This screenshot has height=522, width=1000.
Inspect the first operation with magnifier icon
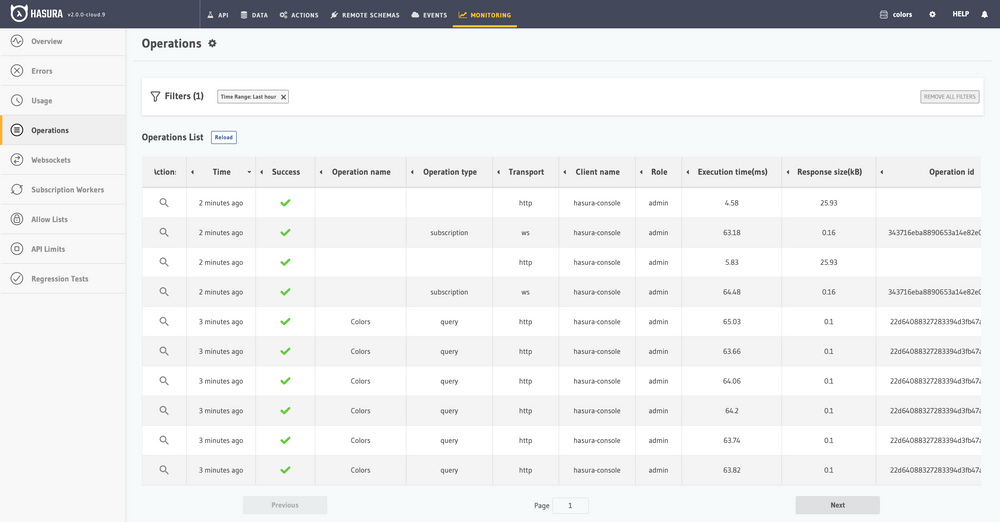click(x=164, y=203)
